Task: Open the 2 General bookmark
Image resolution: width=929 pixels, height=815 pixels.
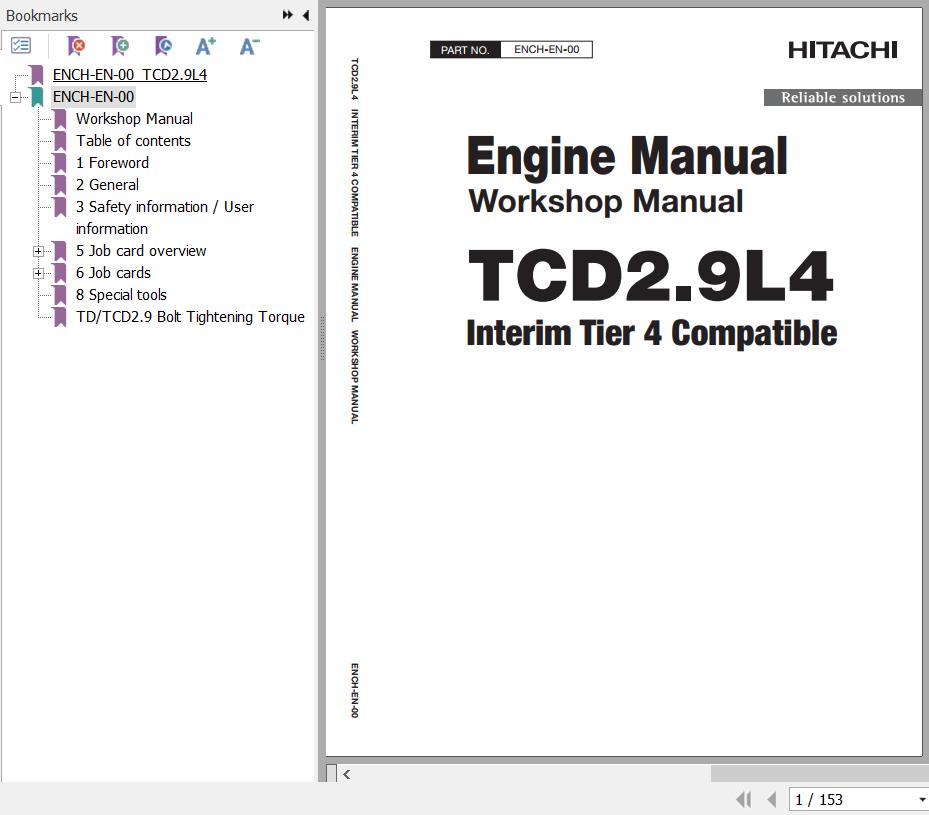Action: pyautogui.click(x=107, y=185)
